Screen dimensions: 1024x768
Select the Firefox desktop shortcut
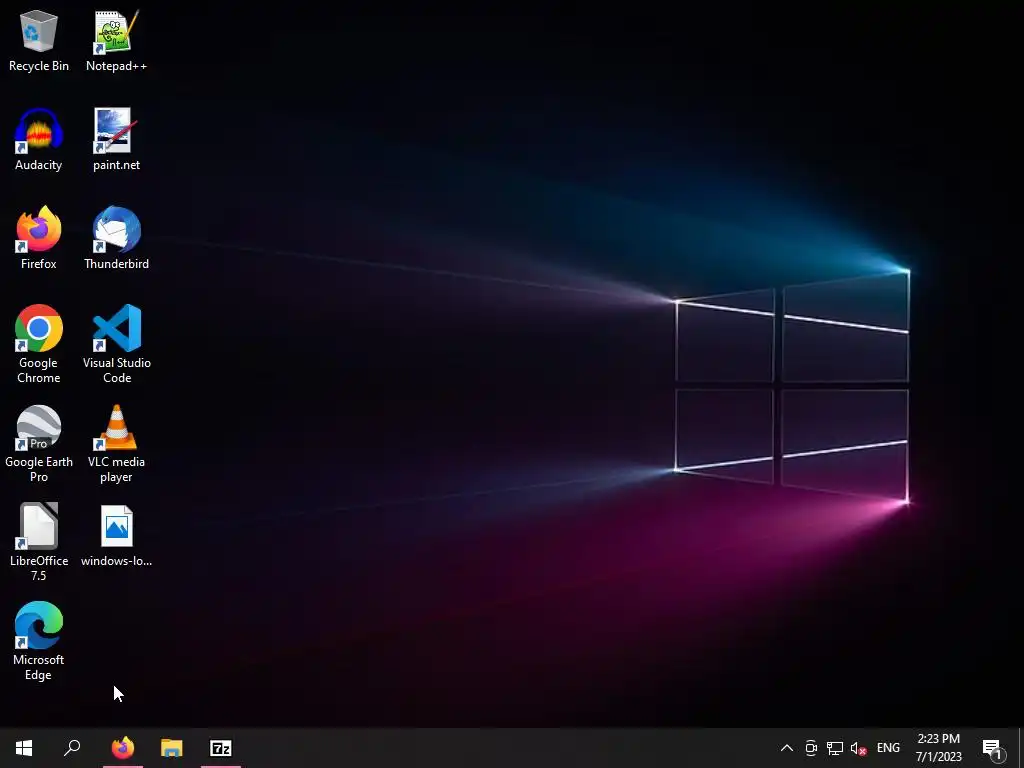[x=39, y=238]
